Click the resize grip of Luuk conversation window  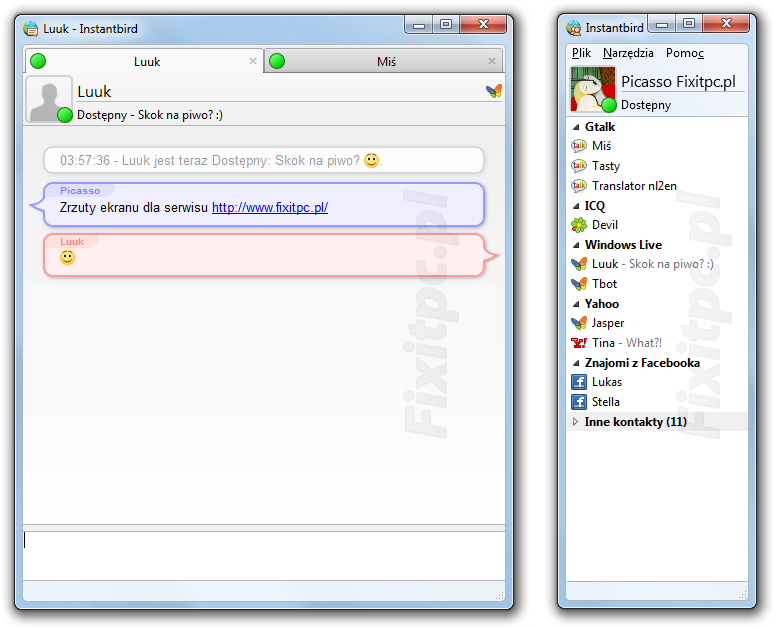(500, 595)
